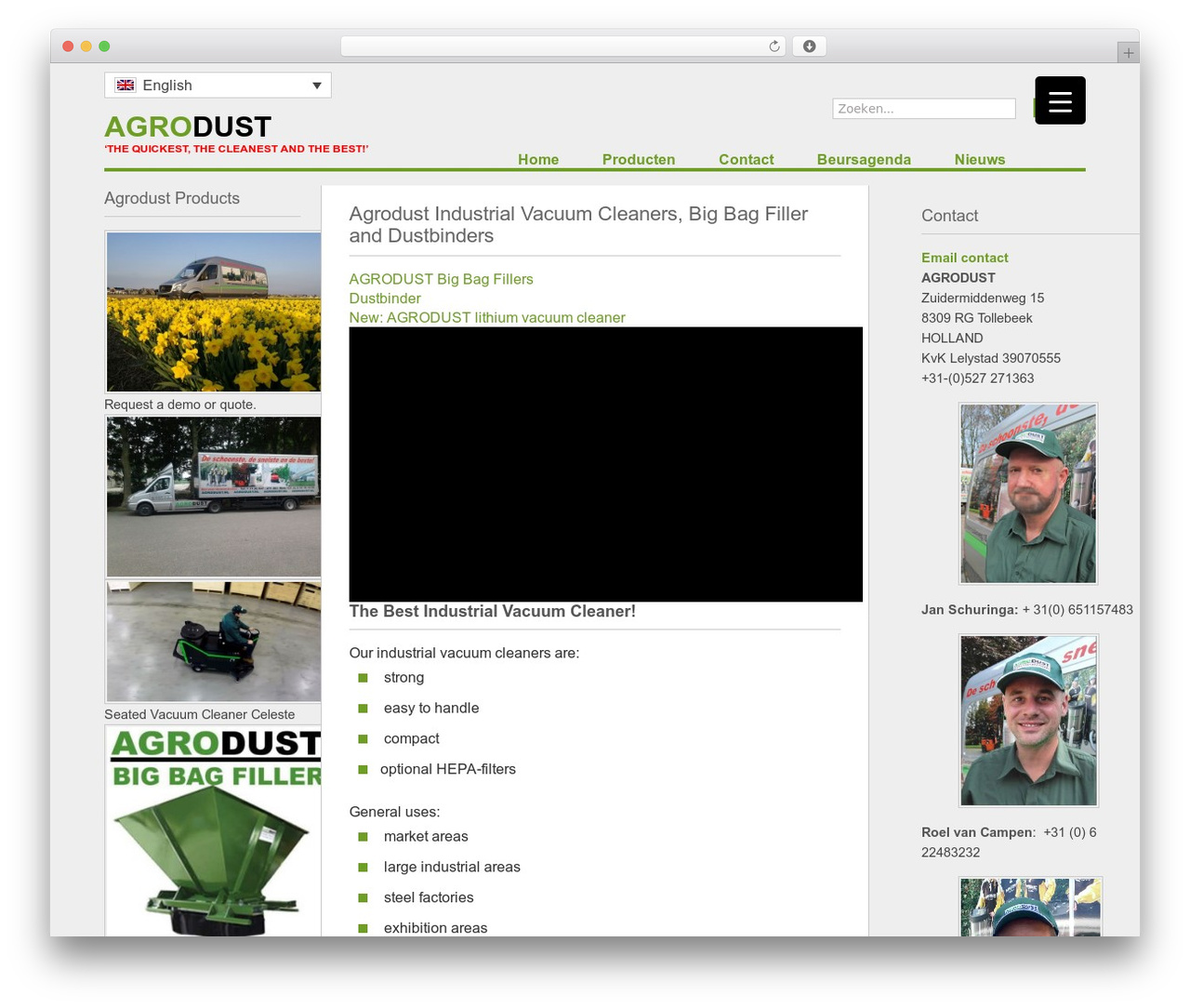Open the English language dropdown

[x=218, y=85]
